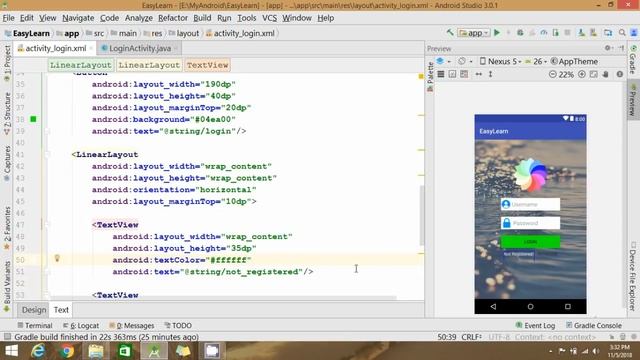Open the orientation dropdown in preview
The width and height of the screenshot is (640, 360).
[464, 61]
